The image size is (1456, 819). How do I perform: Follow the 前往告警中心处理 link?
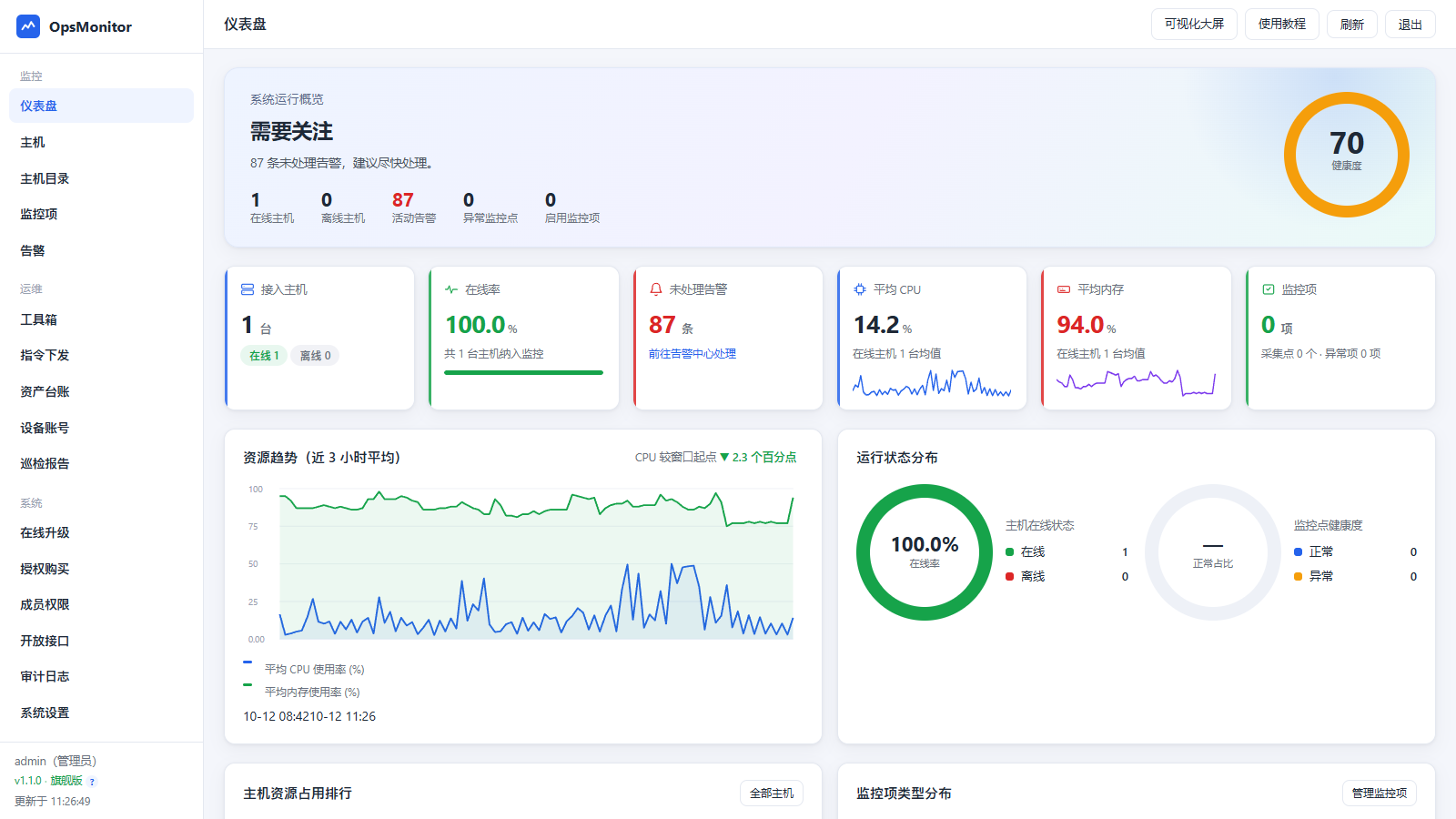[693, 354]
